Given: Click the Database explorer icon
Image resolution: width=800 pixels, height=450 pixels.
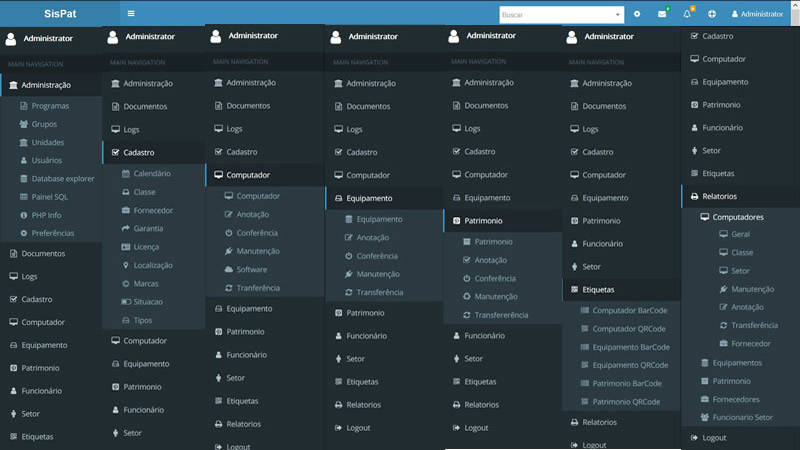Looking at the screenshot, I should (23, 179).
